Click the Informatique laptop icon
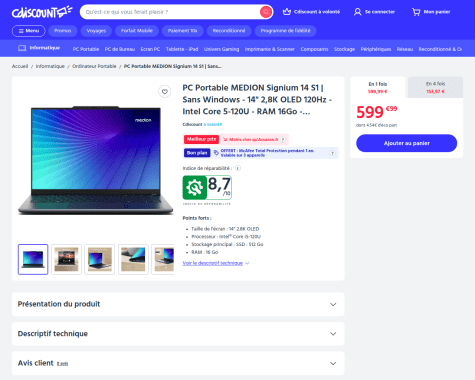Viewport: 475px width, 380px height. point(22,48)
